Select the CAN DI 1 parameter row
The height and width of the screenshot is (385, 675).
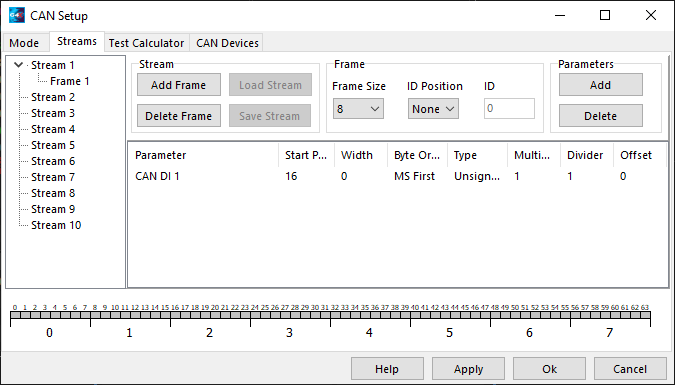pos(398,176)
